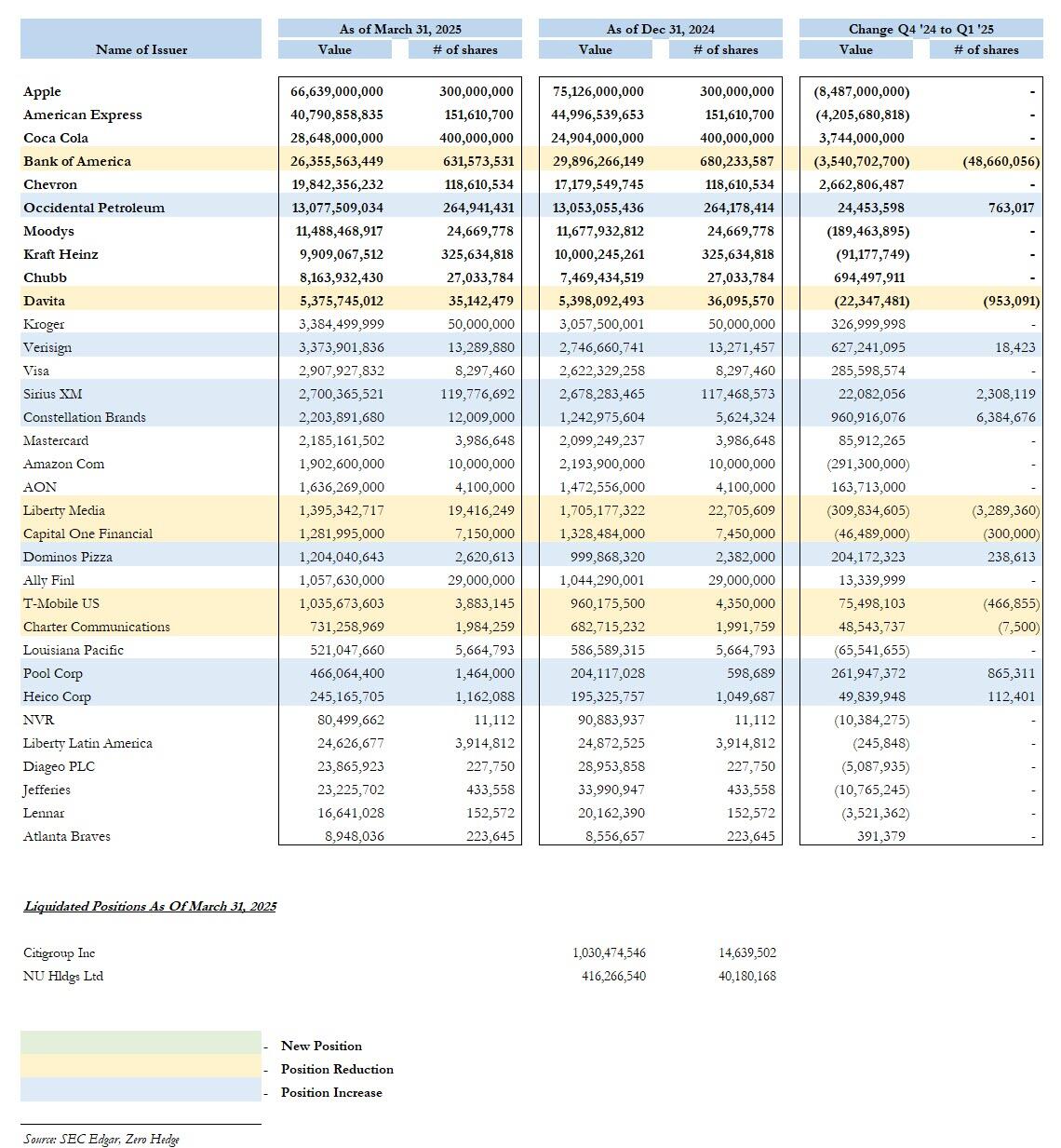Click the "As of Dec 31, 2024" header

pyautogui.click(x=661, y=29)
